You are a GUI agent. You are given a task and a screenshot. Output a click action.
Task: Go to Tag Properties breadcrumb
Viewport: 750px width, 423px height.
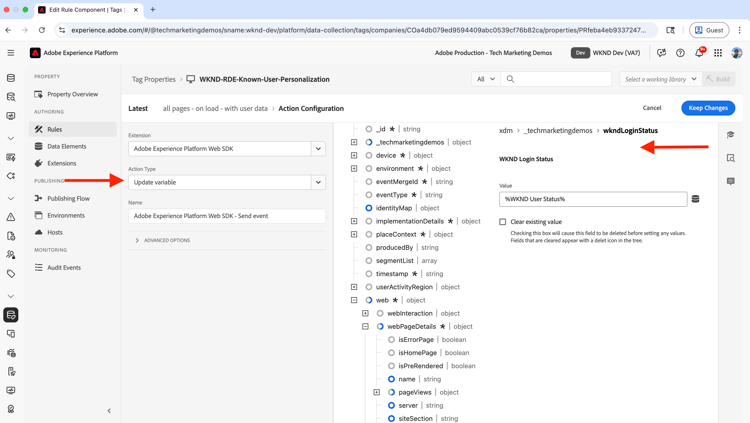(x=154, y=79)
